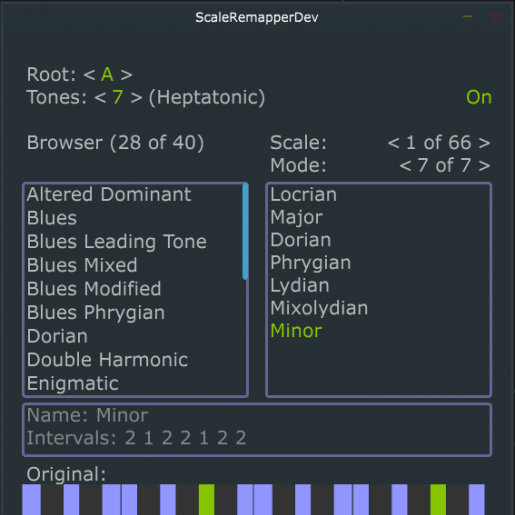Go to the next Scale arrow
The image size is (515, 515).
point(484,143)
